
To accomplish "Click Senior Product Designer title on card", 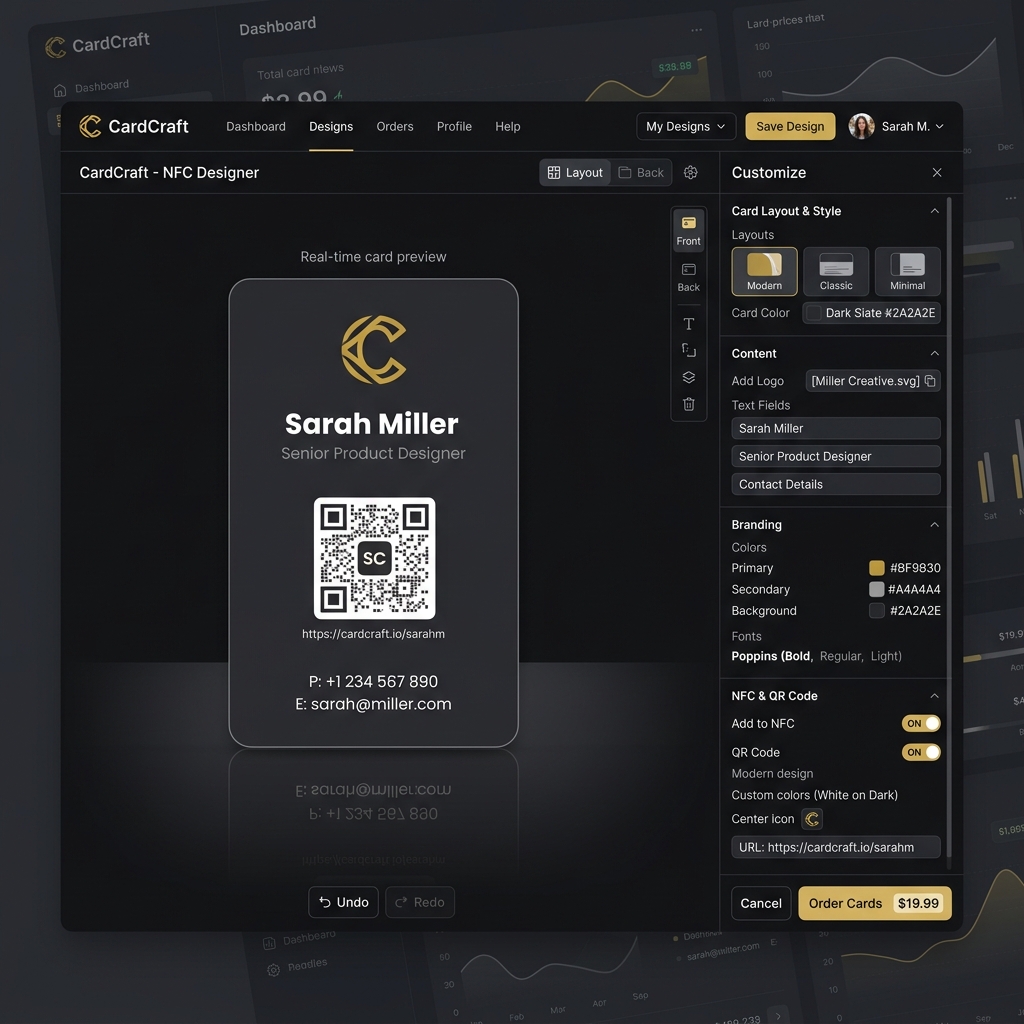I will click(x=374, y=453).
